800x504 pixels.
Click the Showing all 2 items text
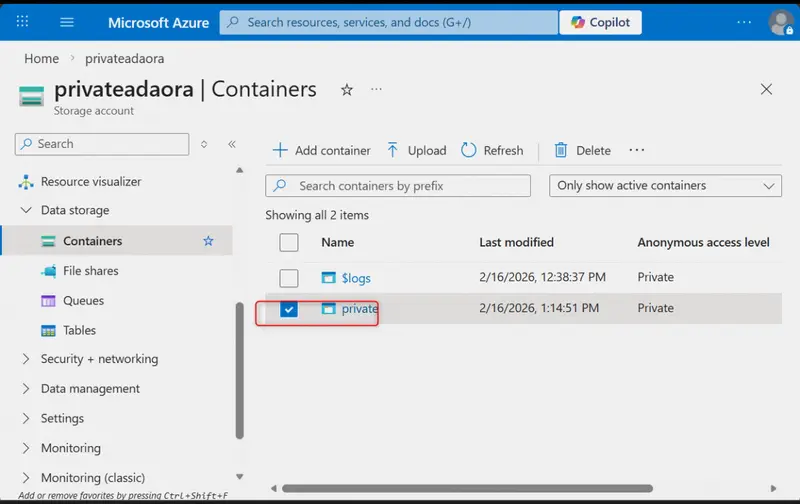pos(317,215)
